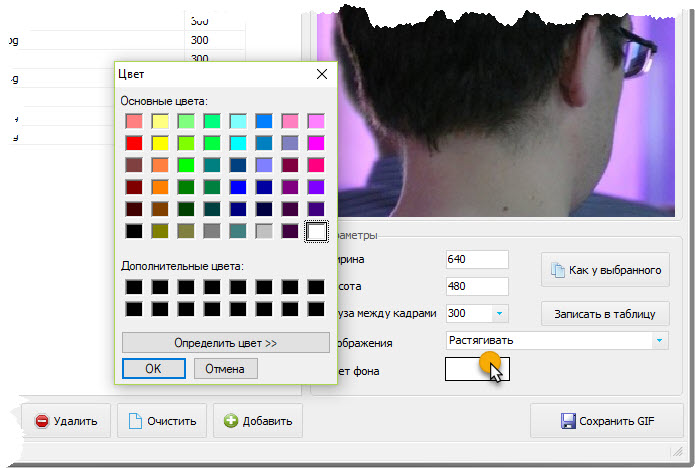Pick the pure red basic color swatch
The image size is (695, 468).
[x=134, y=143]
